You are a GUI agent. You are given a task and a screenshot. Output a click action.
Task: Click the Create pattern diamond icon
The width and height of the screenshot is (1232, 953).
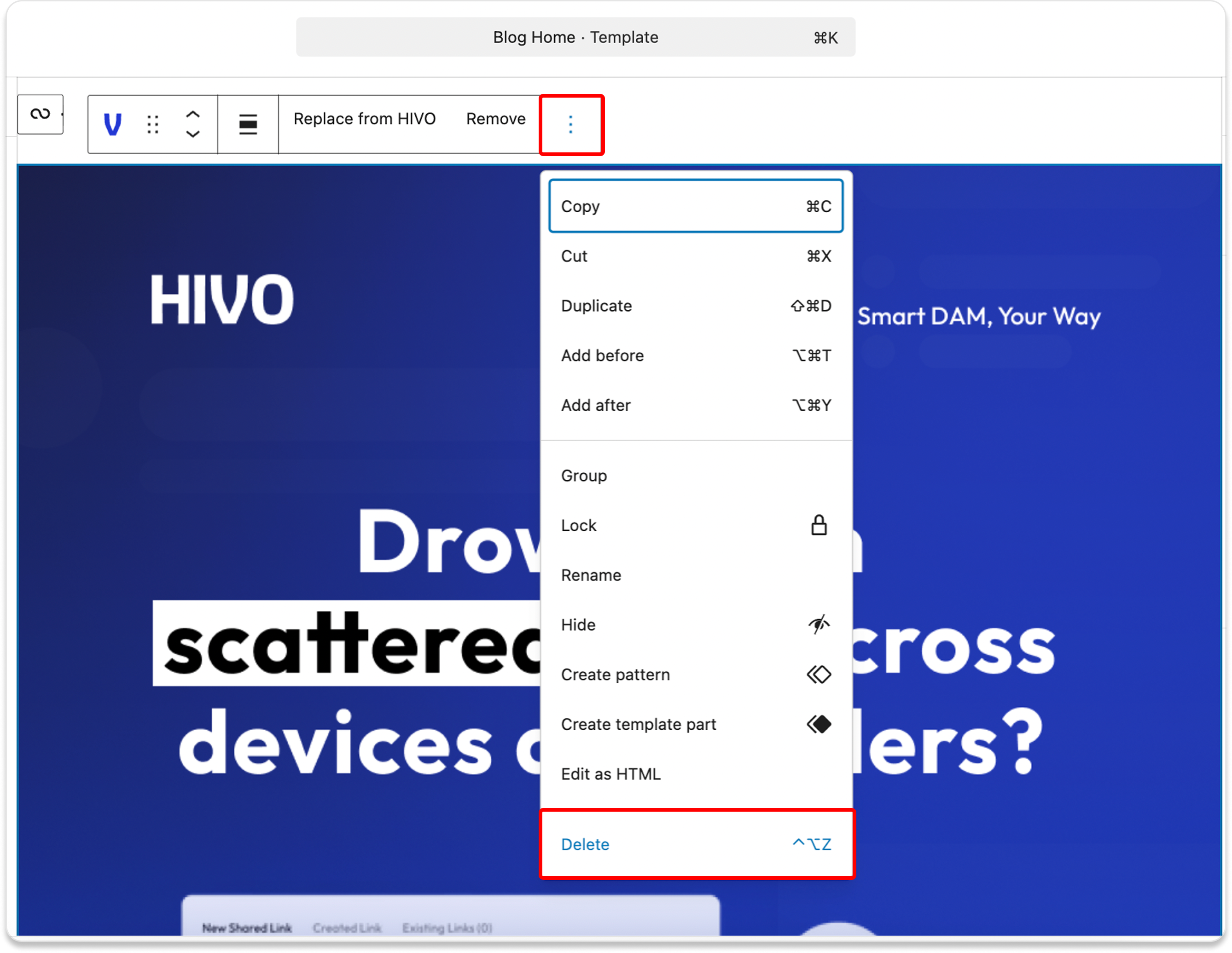819,674
